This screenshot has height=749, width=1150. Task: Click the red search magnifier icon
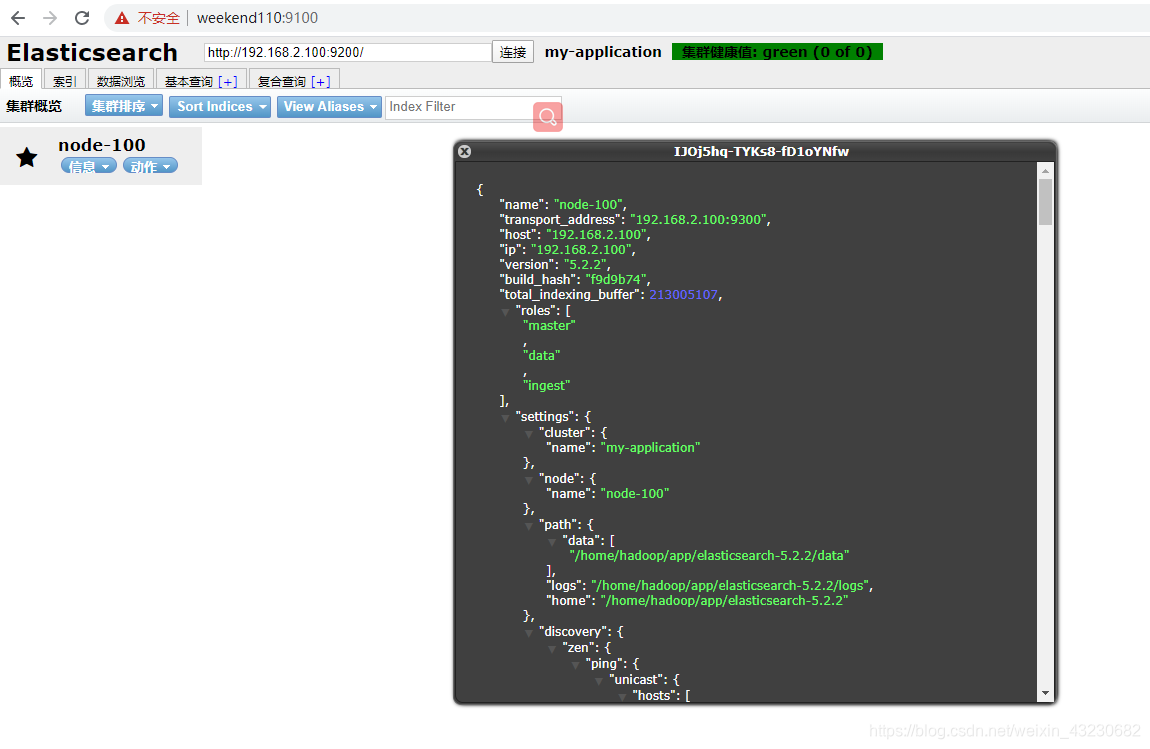point(548,117)
